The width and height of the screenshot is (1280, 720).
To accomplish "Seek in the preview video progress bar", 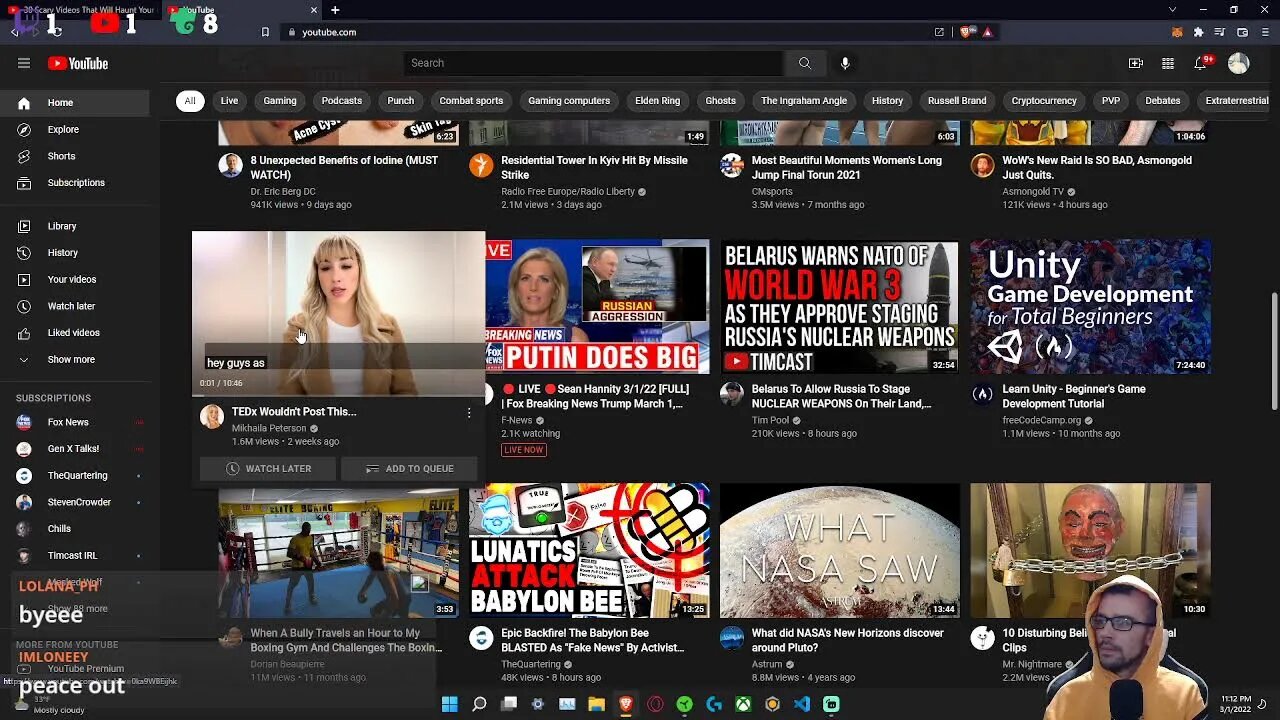I will [x=338, y=395].
